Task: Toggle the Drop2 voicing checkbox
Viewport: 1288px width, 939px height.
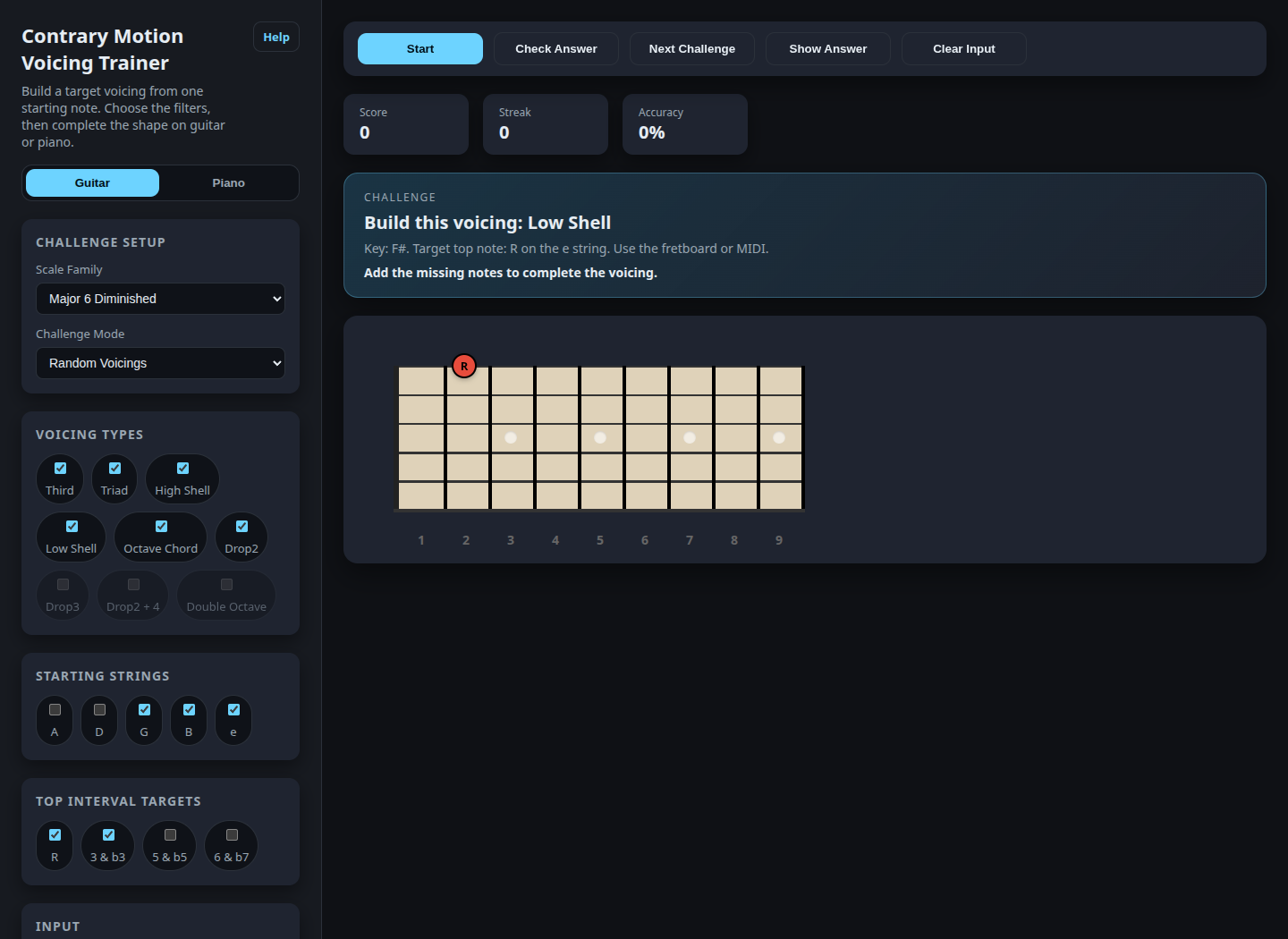Action: click(x=241, y=526)
